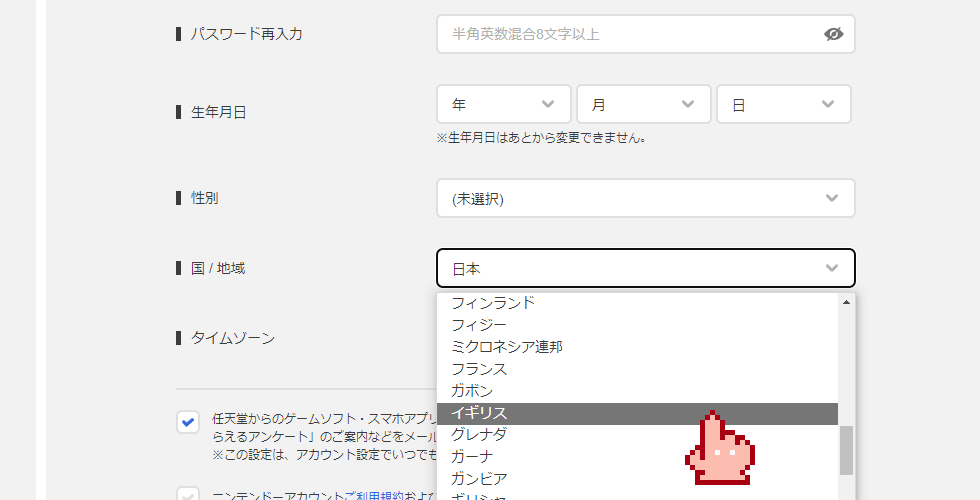Choose ガンビア in the country list
The height and width of the screenshot is (500, 980).
click(479, 479)
